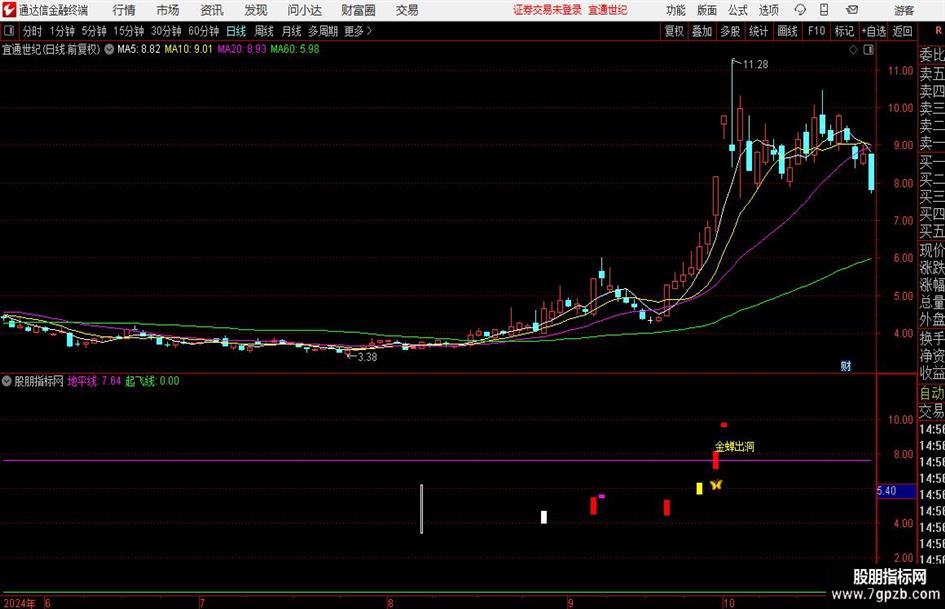Open the customer service headset icon
This screenshot has width=945, height=609.
tap(800, 10)
